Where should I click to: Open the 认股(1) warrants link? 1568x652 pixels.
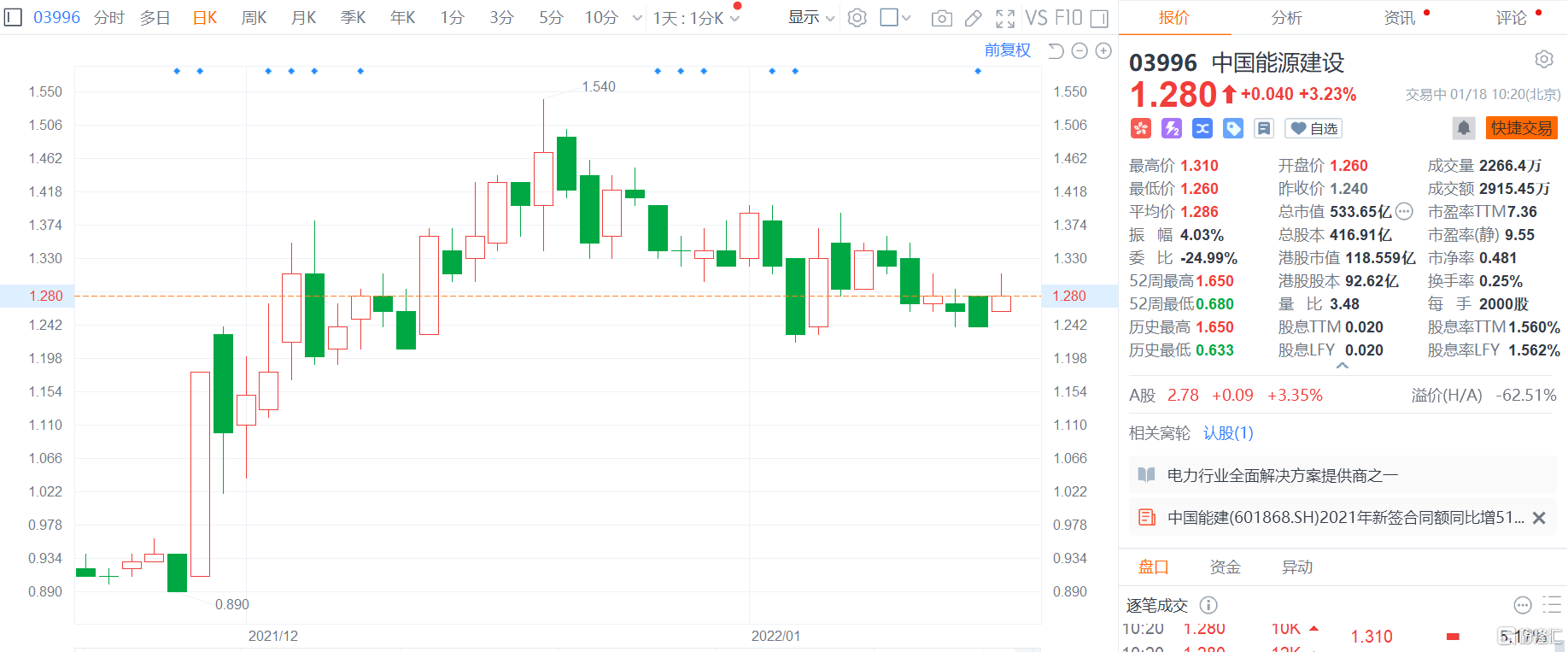click(x=1228, y=433)
